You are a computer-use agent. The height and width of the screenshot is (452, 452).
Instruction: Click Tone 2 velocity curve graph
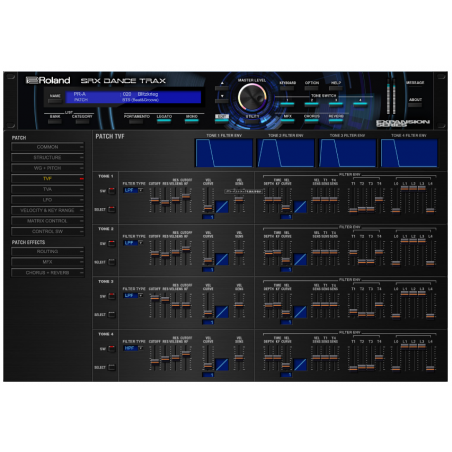pos(222,259)
